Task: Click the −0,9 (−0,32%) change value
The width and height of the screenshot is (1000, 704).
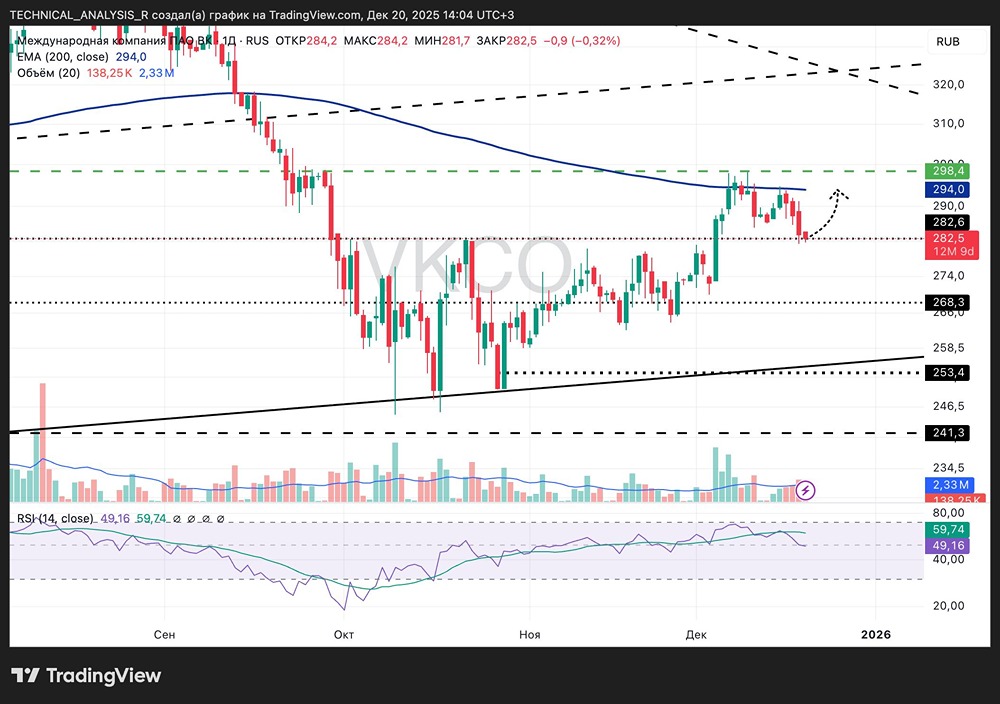Action: (582, 41)
